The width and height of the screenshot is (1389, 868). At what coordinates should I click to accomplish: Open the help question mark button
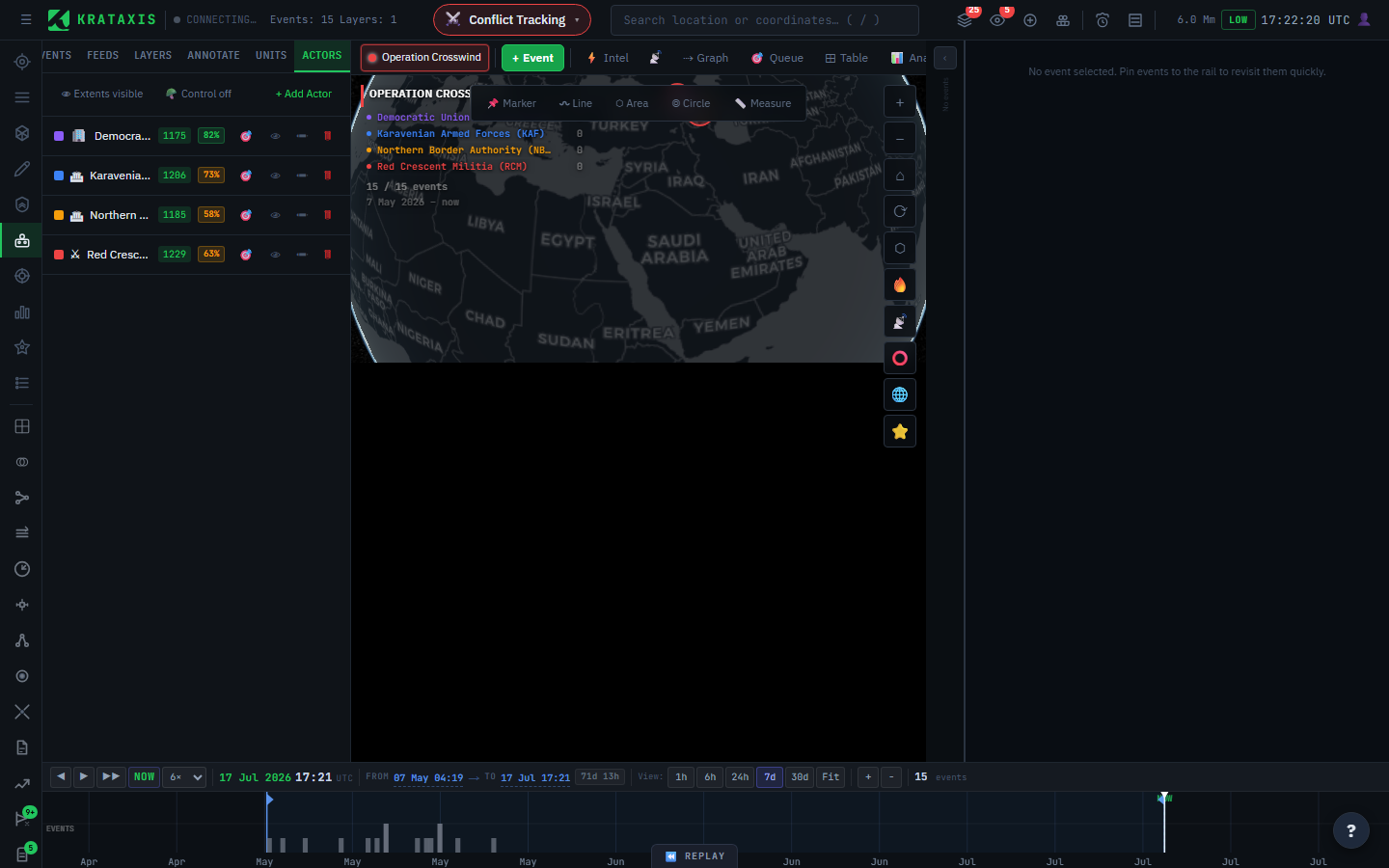(x=1350, y=830)
